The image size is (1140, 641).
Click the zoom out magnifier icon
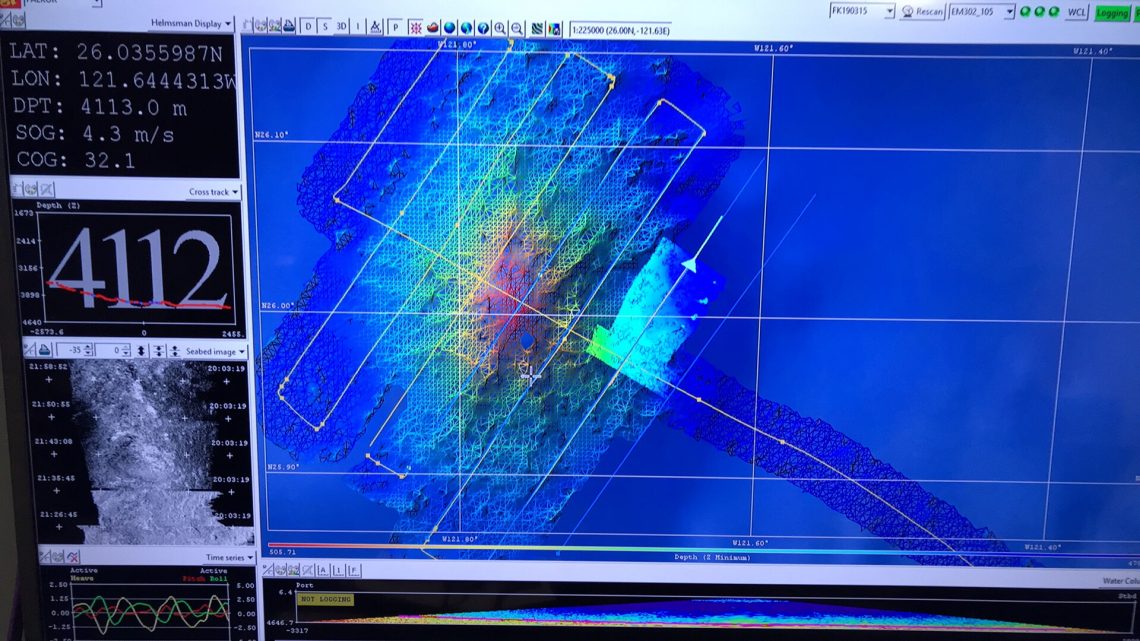click(x=517, y=28)
